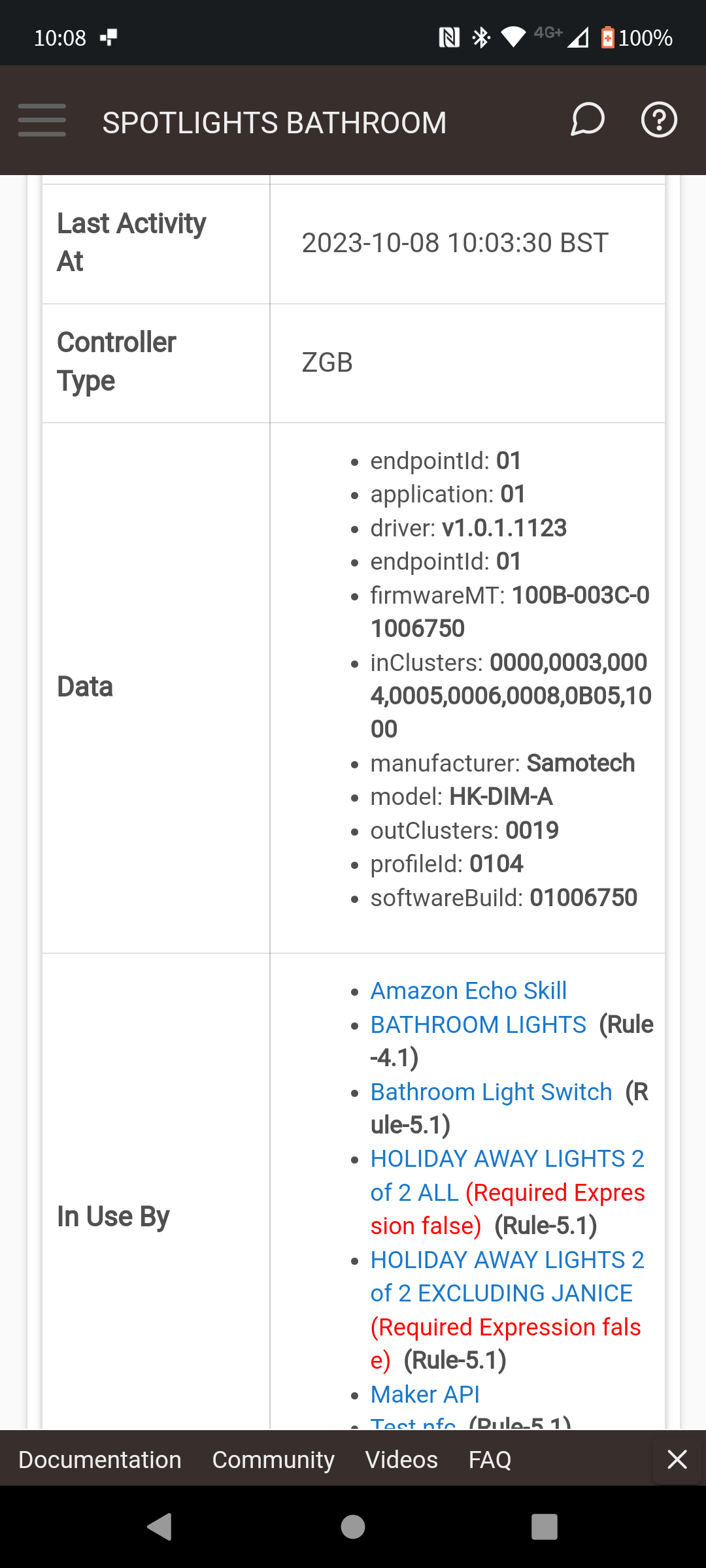The image size is (706, 1568).
Task: Close the bottom links bar
Action: pos(677,1460)
